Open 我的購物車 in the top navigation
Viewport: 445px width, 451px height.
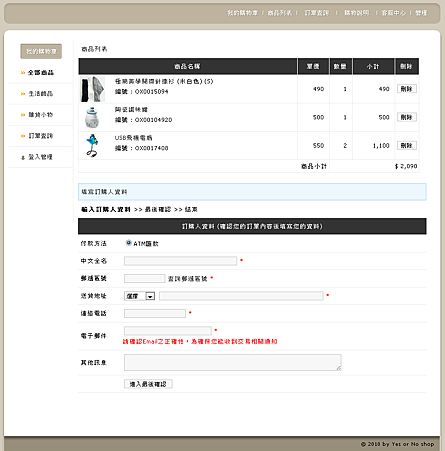(x=243, y=13)
